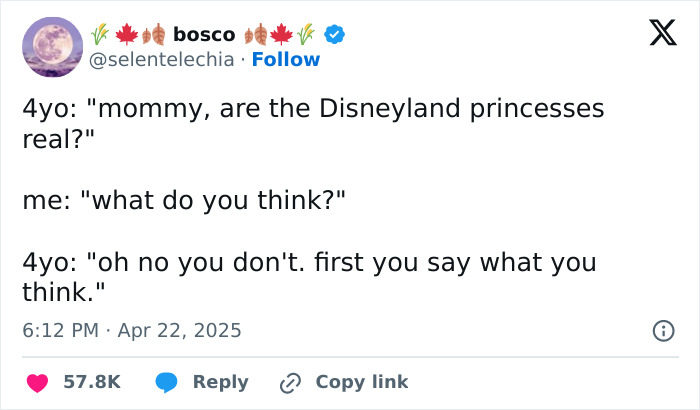Viewport: 700px width, 410px height.
Task: Click the "what do you think?" line
Action: pos(183,200)
